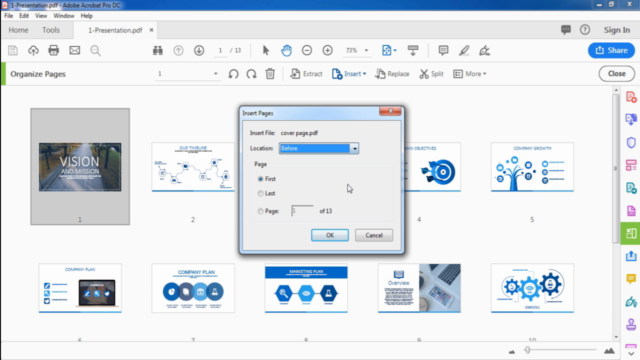The image size is (640, 360).
Task: Select the highlighter pen tool
Action: (x=464, y=50)
